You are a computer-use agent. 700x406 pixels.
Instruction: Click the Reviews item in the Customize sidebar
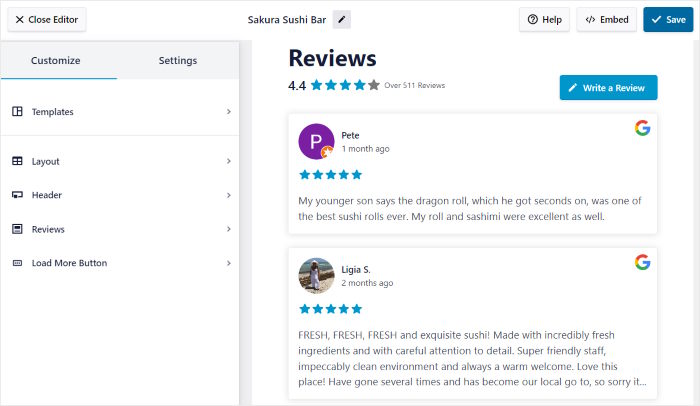click(x=120, y=229)
